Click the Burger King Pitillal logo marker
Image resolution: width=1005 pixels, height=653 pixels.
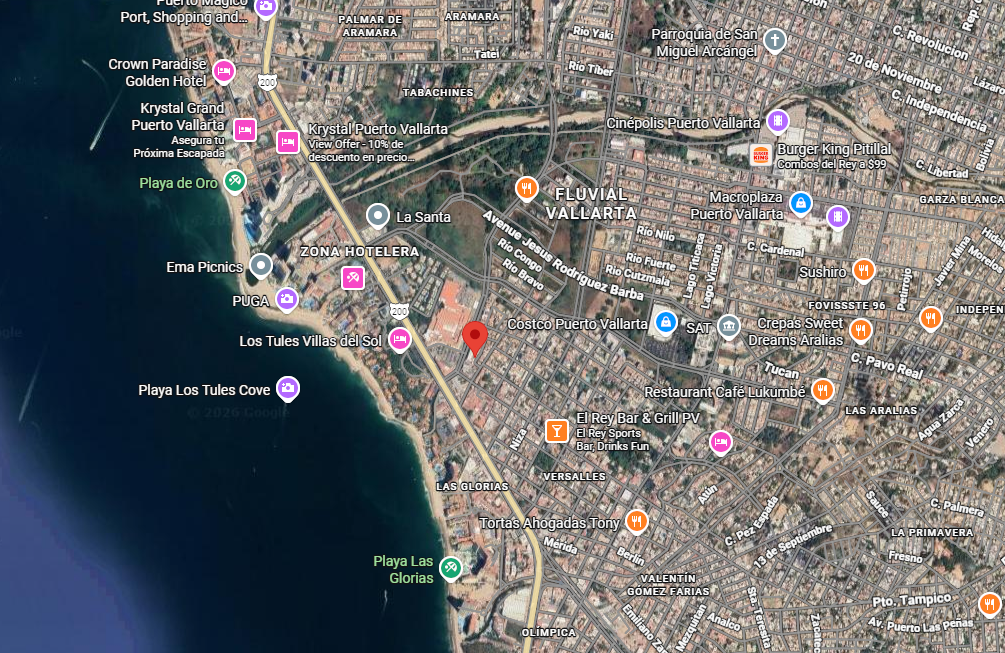point(761,155)
